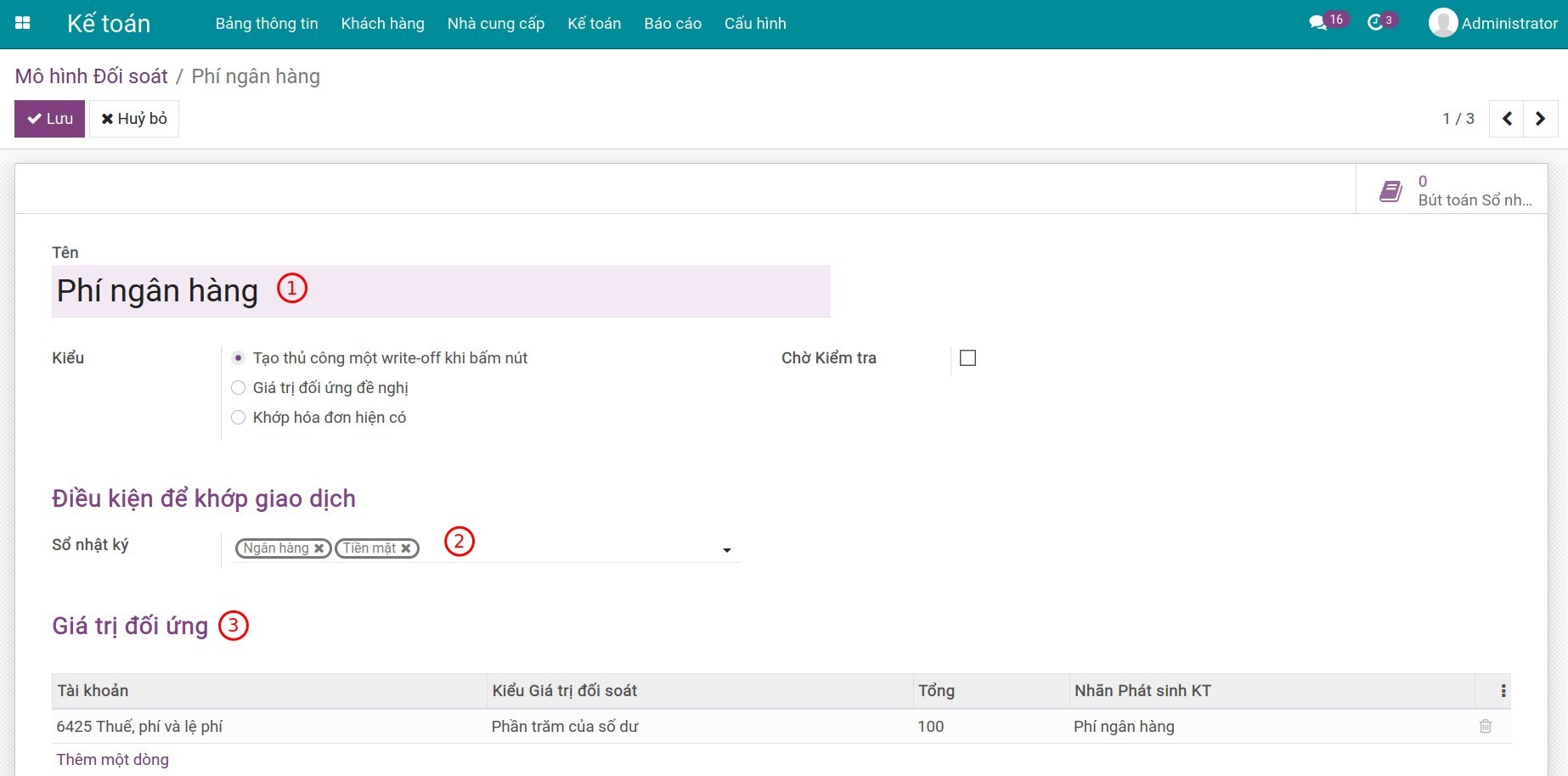The image size is (1568, 776).
Task: Go to previous record arrow
Action: [x=1507, y=119]
